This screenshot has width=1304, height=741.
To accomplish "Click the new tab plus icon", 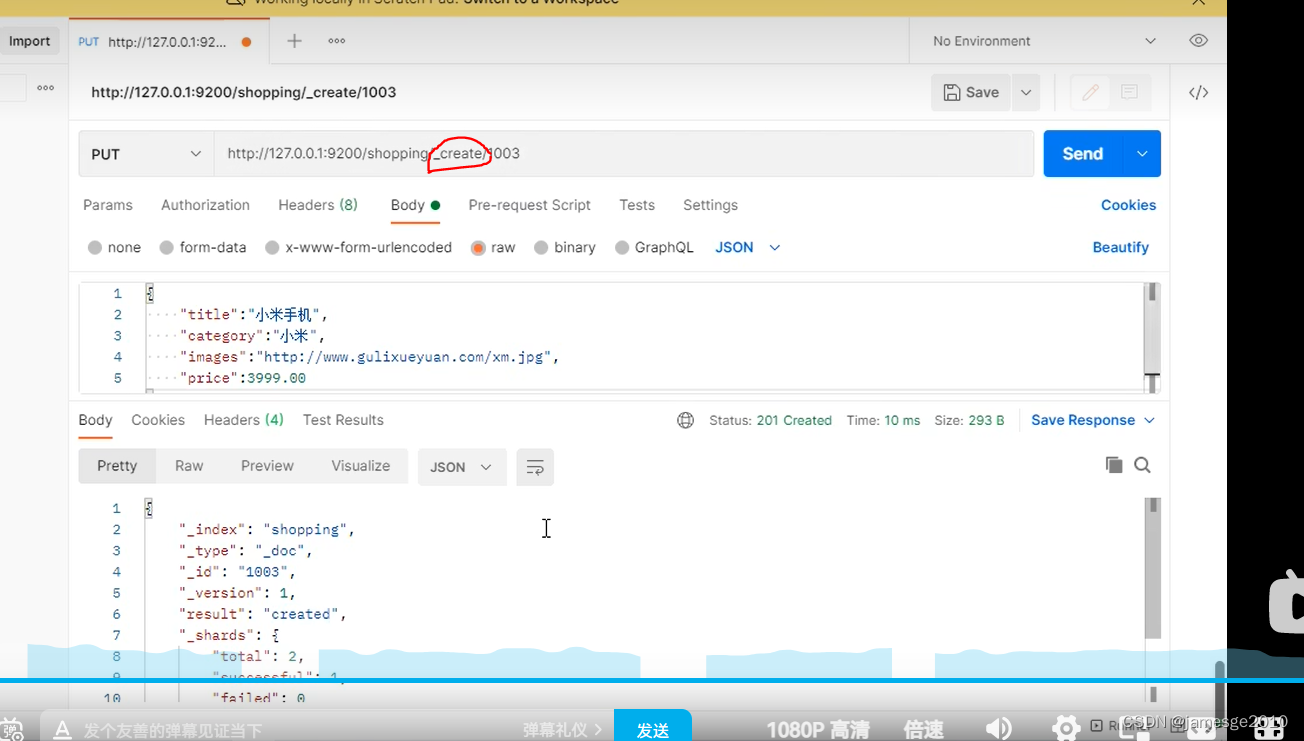I will click(294, 41).
